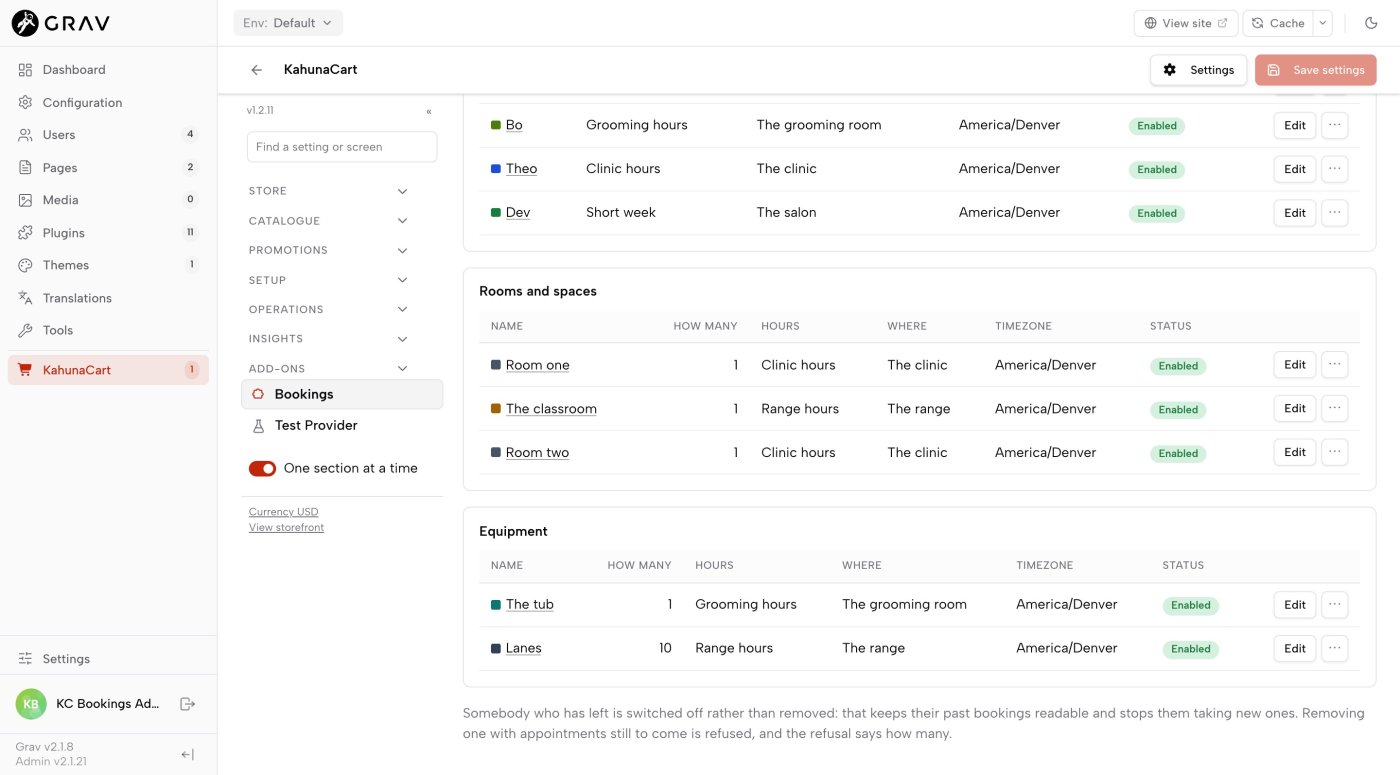This screenshot has width=1400, height=775.
Task: Open more options for Dev row
Action: click(x=1335, y=213)
